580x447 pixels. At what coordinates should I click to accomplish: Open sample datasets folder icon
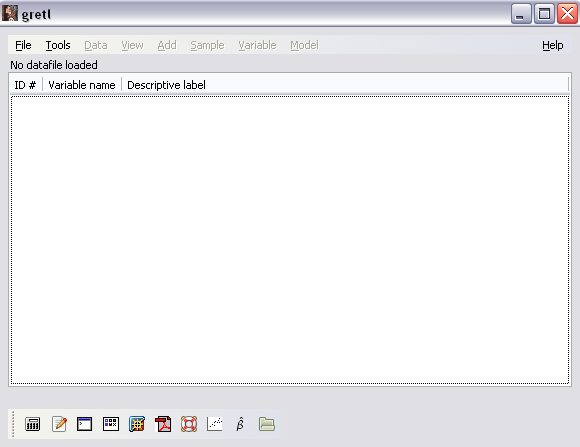coord(267,424)
